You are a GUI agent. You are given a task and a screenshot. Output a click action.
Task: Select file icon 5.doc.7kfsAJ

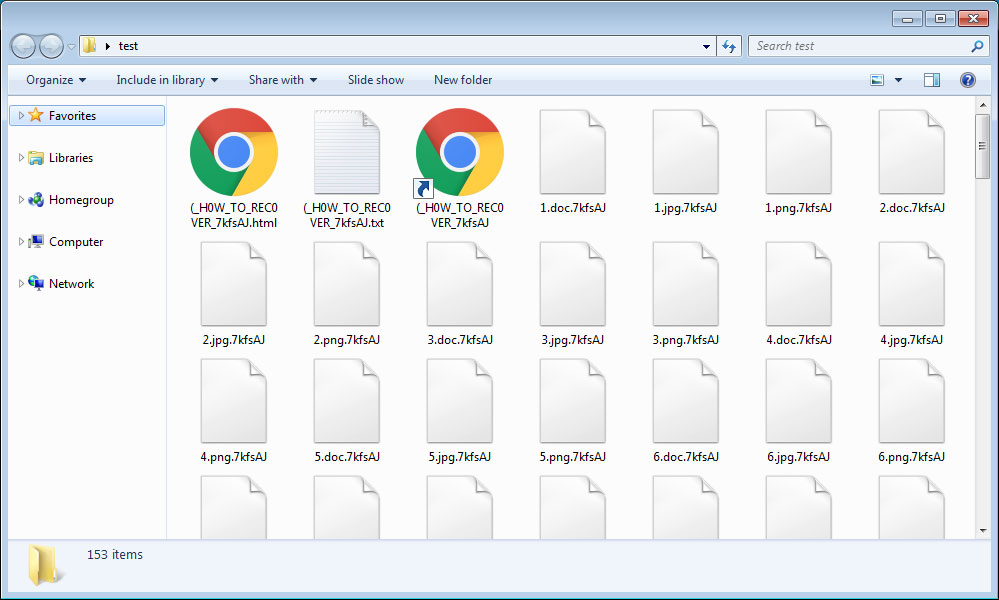tap(347, 401)
